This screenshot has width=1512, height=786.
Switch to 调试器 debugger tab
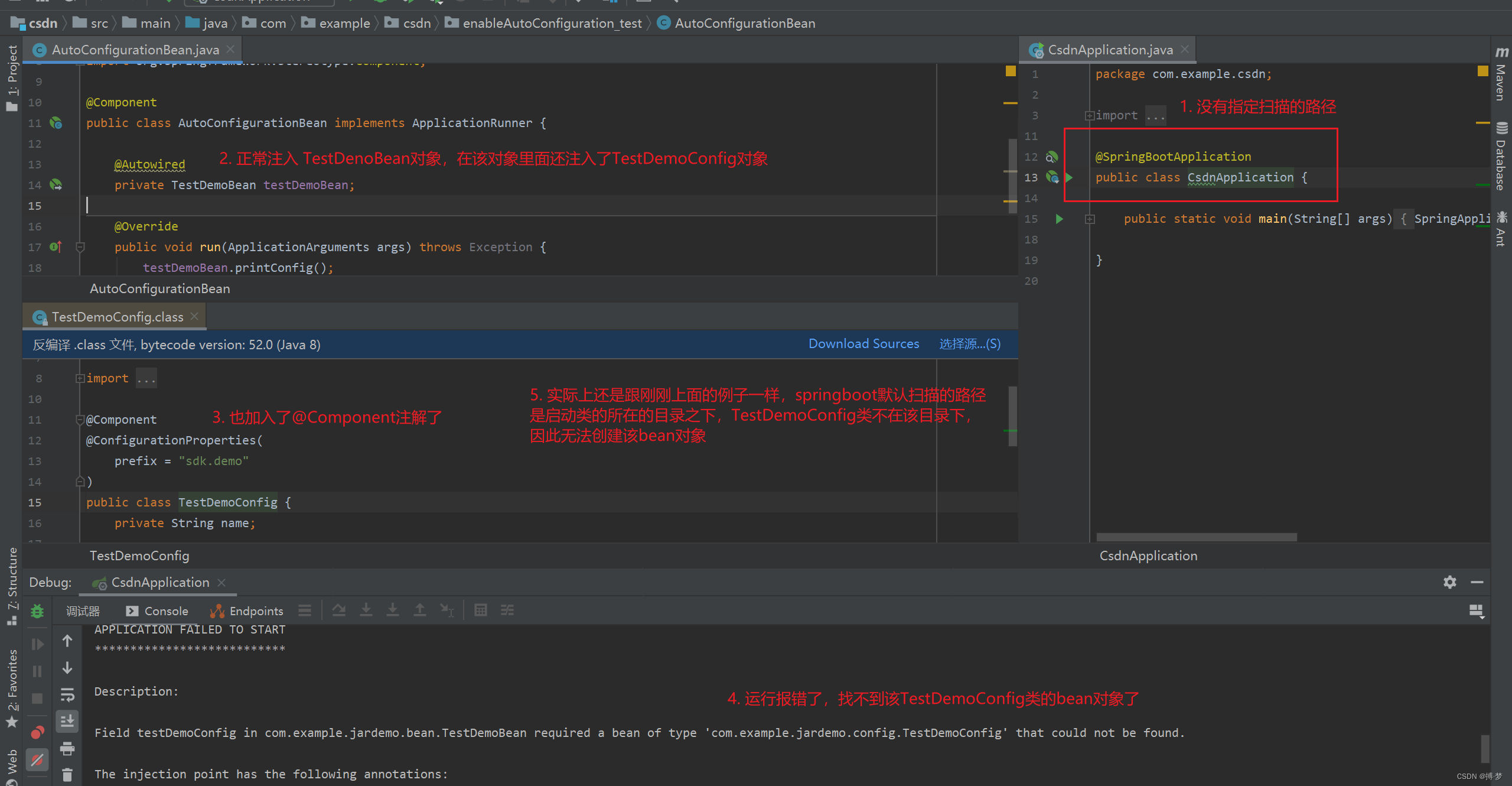[83, 611]
